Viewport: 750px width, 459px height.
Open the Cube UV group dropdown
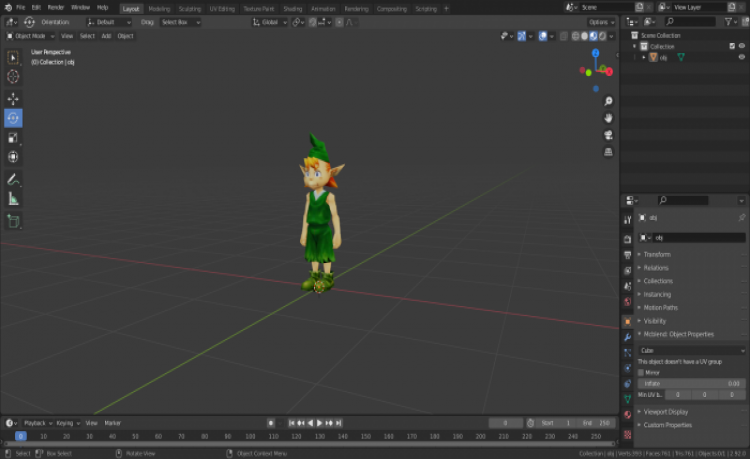(x=692, y=350)
